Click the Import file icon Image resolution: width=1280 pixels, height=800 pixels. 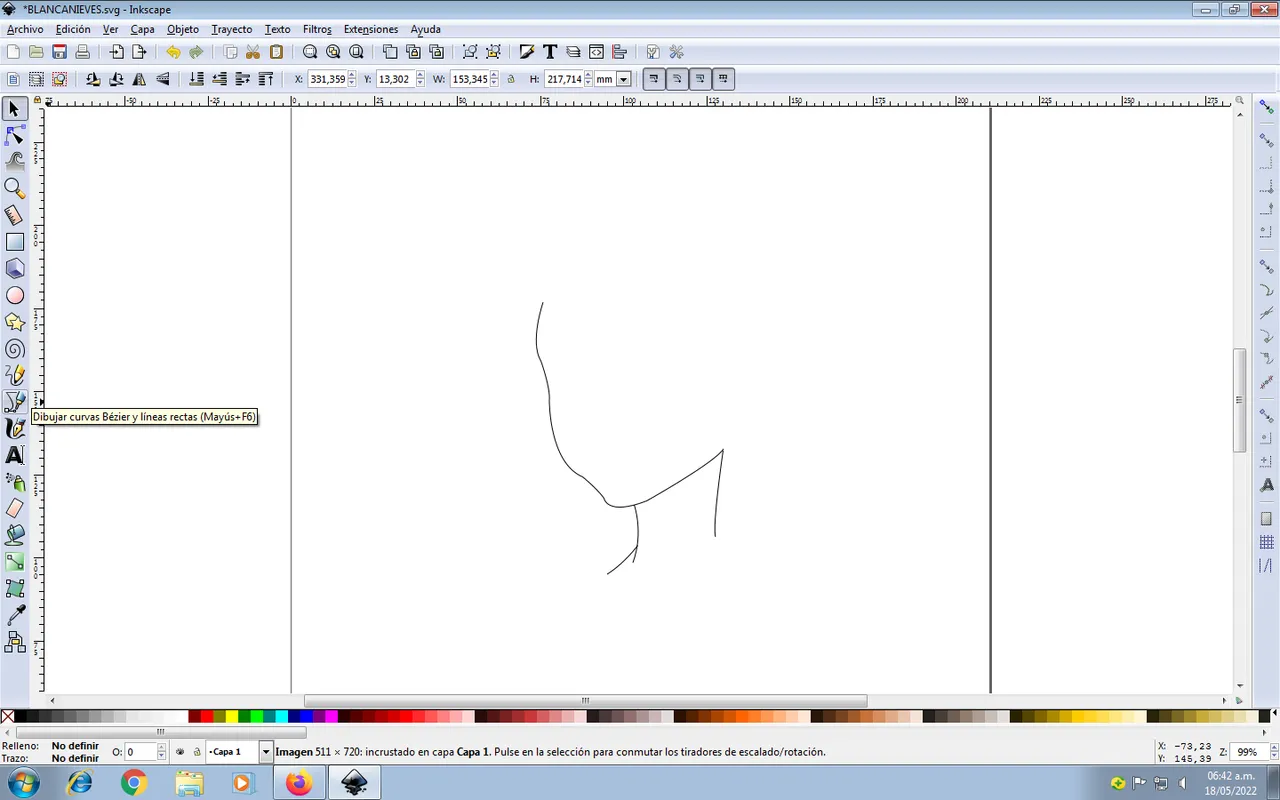tap(117, 52)
